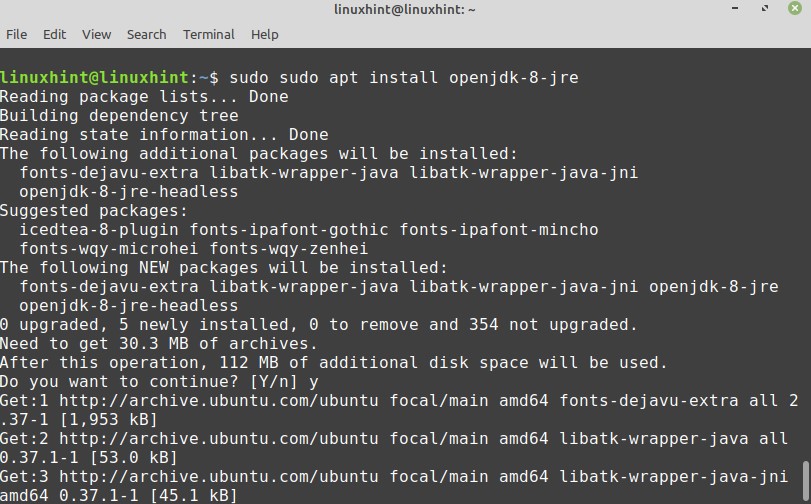Click the 'fonts-wqy-zenhei' package name
The height and width of the screenshot is (504, 811).
tap(289, 249)
